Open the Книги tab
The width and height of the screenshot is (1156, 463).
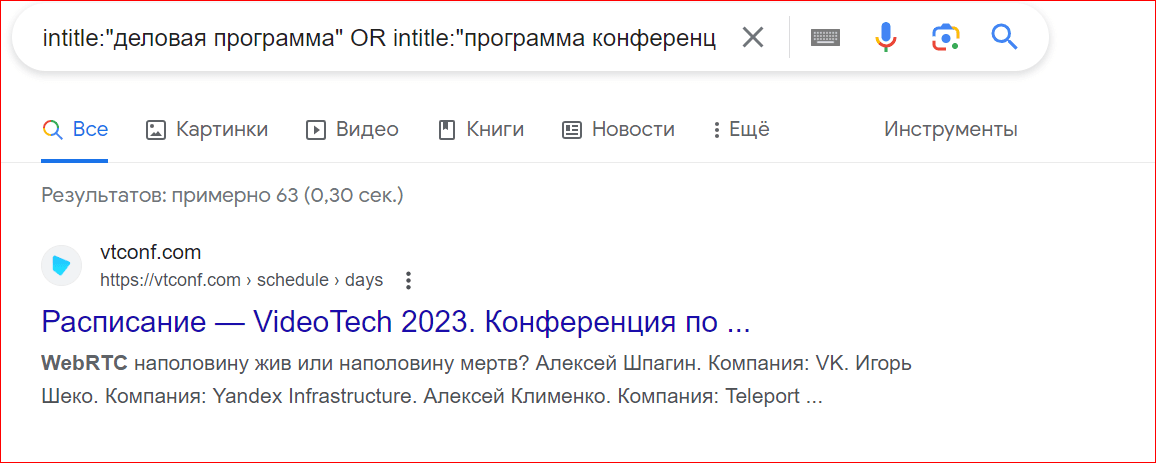coord(481,130)
